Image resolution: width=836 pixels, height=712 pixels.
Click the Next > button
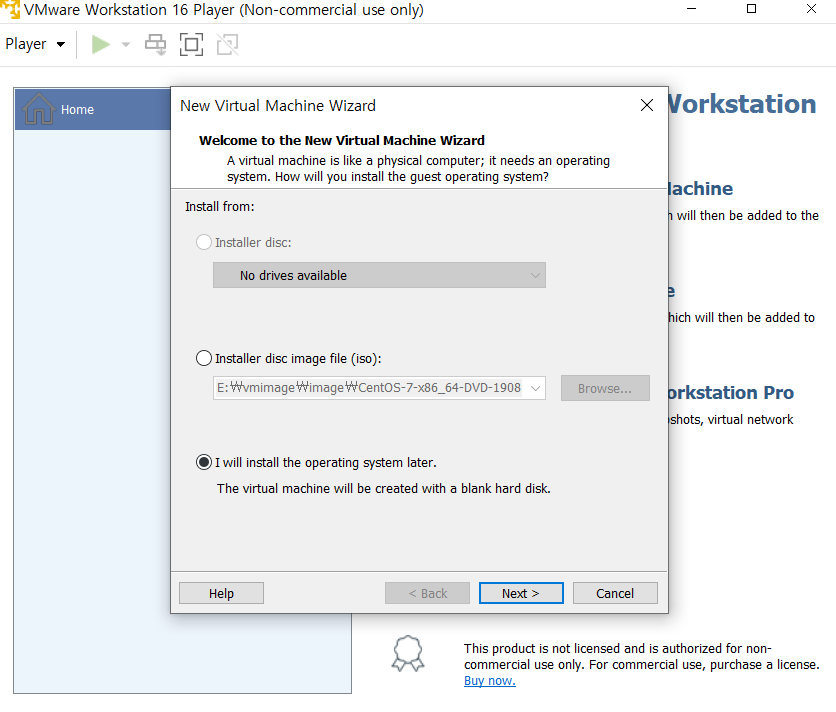[x=521, y=593]
